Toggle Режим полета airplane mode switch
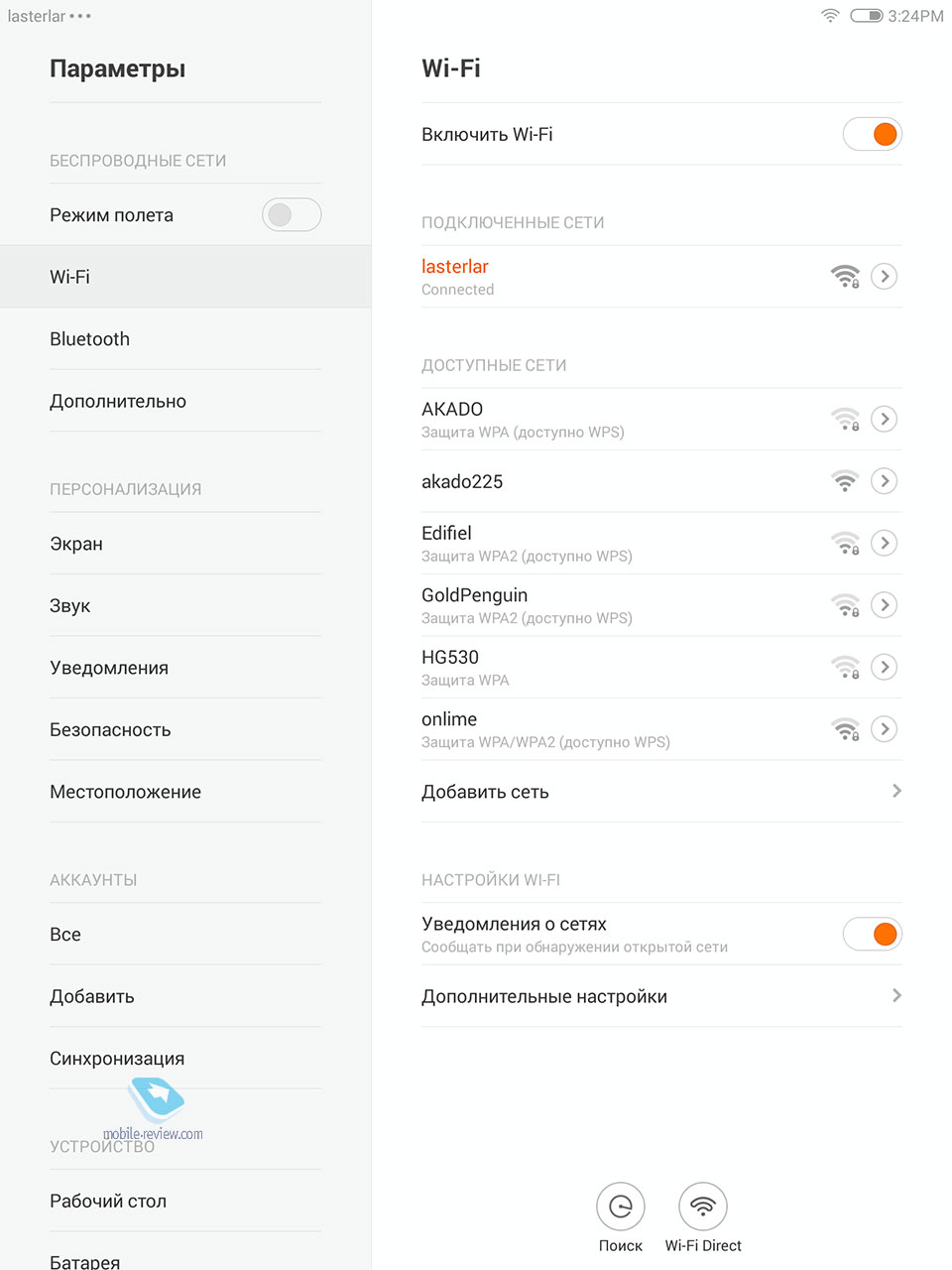The width and height of the screenshot is (952, 1270). pos(292,214)
